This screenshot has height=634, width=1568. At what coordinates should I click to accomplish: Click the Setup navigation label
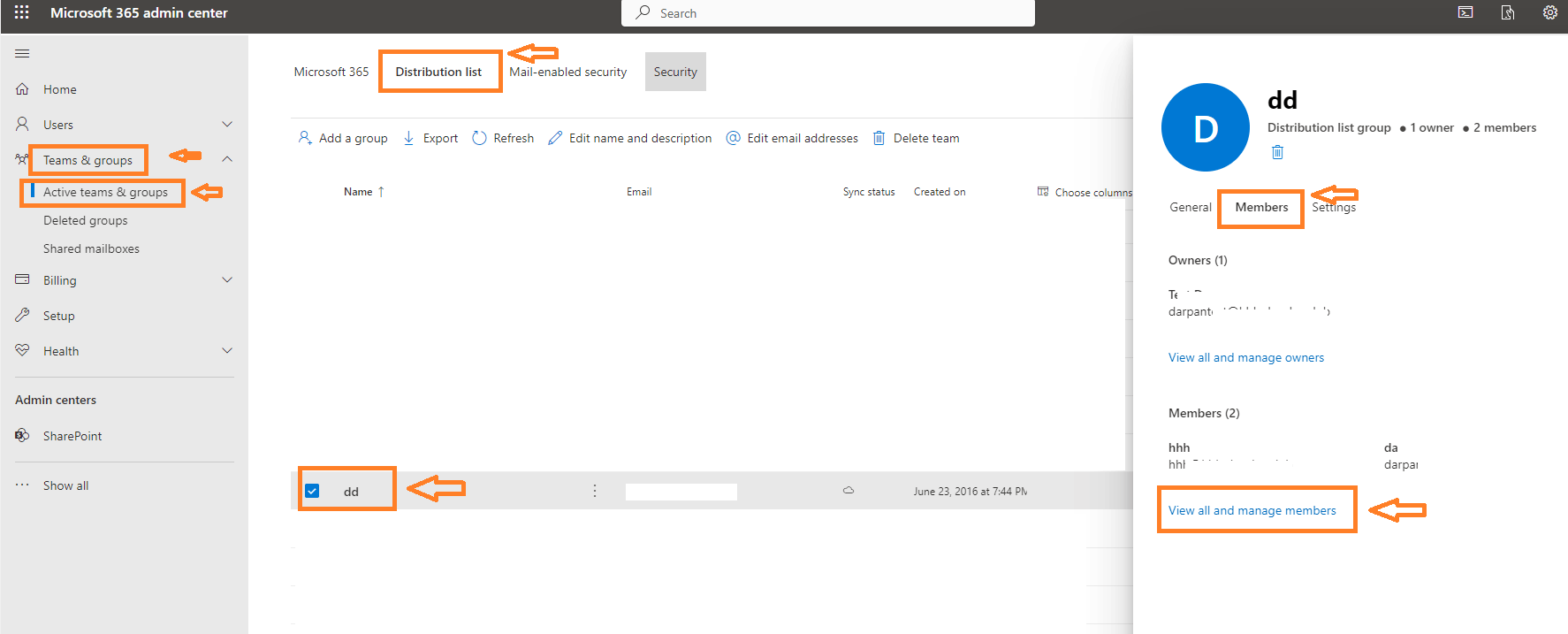[x=59, y=316]
